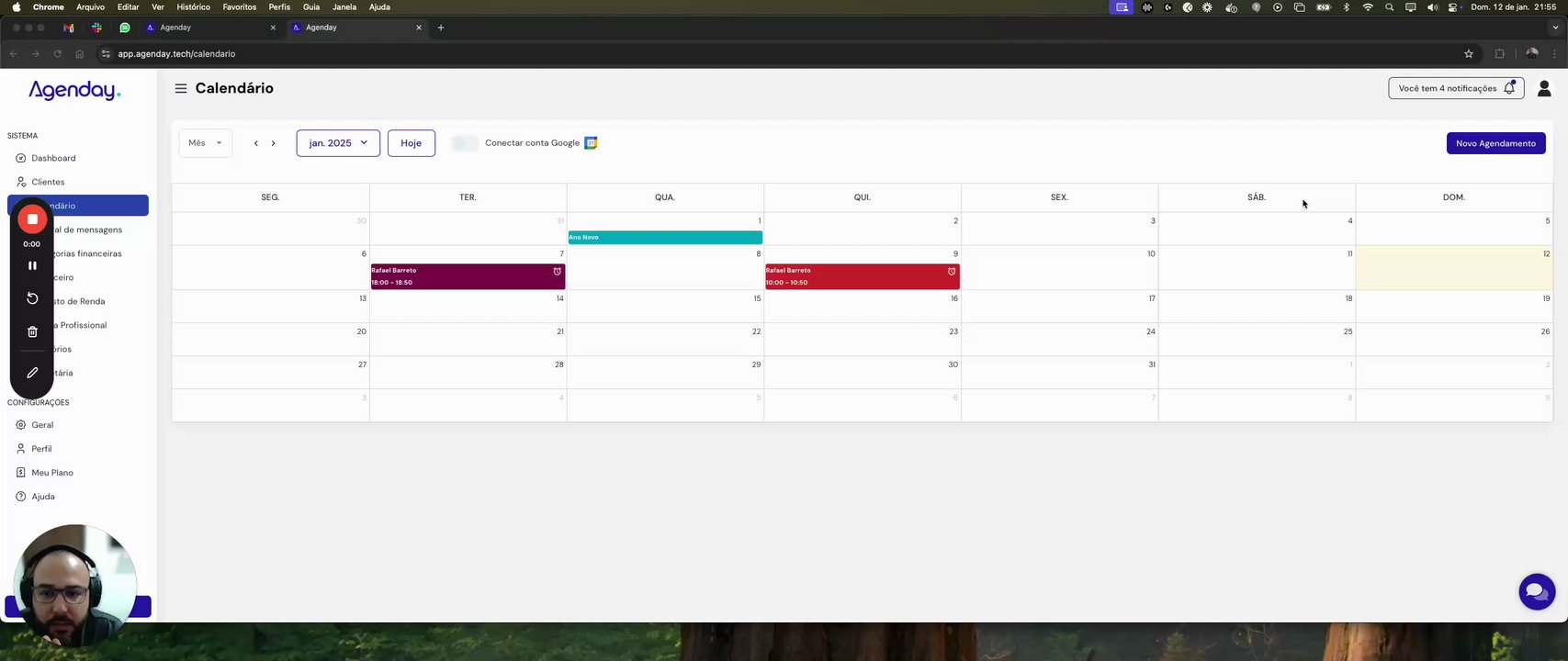
Task: Open the Meu Plano link
Action: click(52, 473)
